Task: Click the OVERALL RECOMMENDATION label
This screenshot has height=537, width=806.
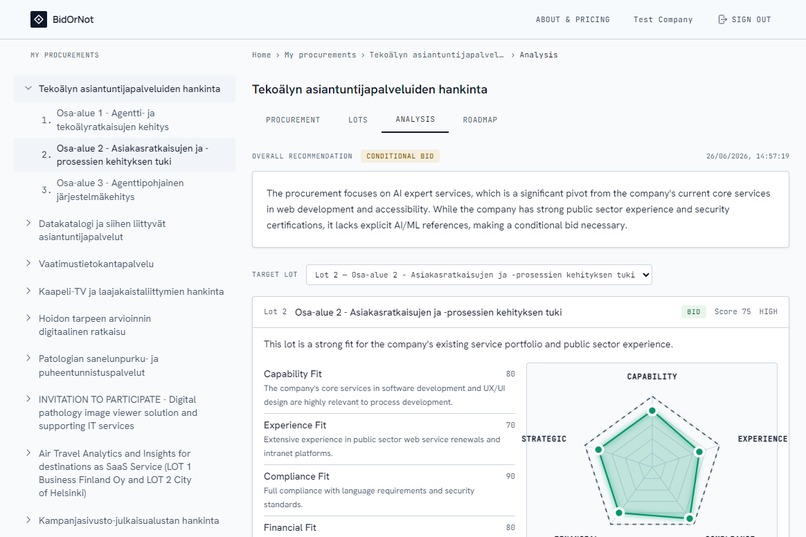Action: 302,156
